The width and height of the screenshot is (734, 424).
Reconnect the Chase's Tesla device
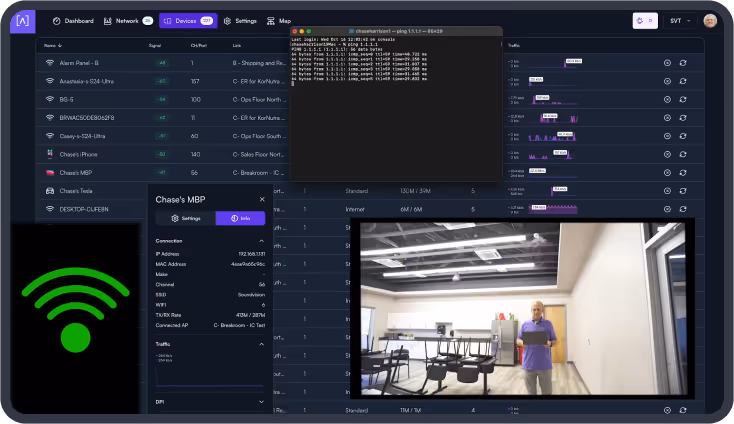pyautogui.click(x=683, y=191)
